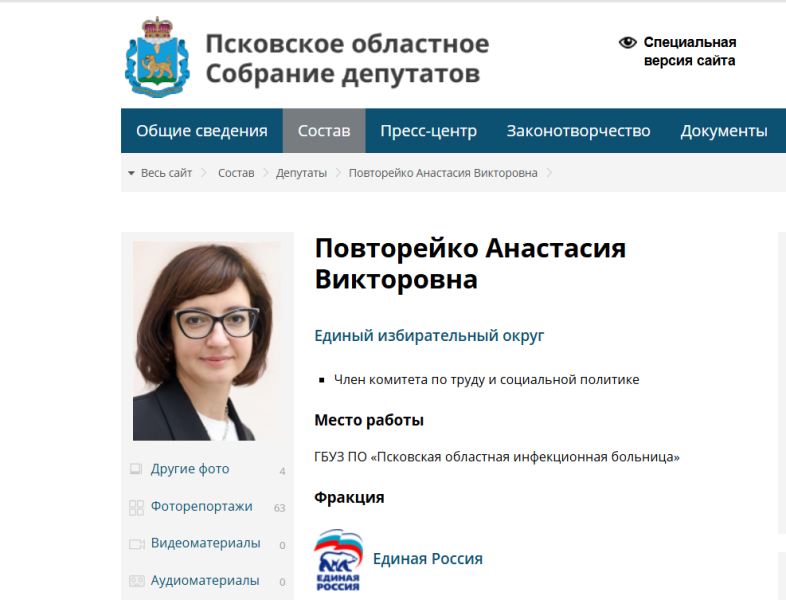
Task: Select the 'Состав' menu tab
Action: pyautogui.click(x=324, y=130)
